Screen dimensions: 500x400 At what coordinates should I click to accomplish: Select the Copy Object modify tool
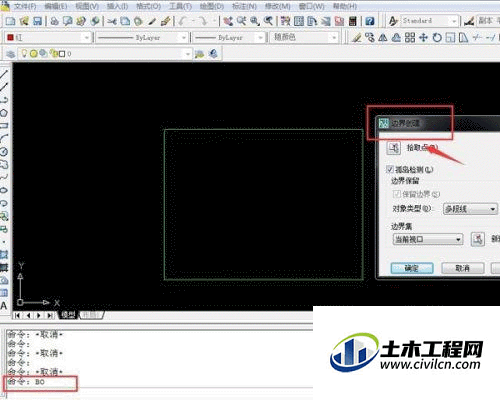[370, 37]
